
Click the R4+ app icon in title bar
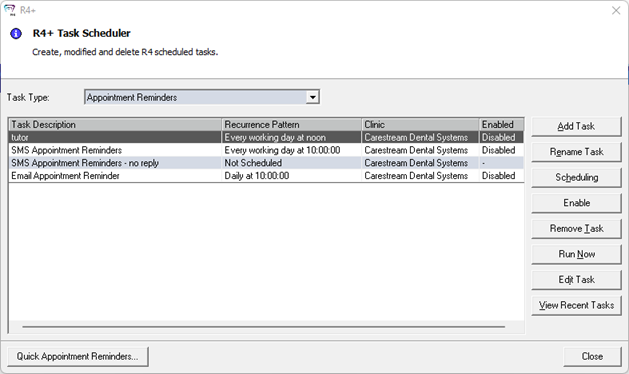click(x=10, y=10)
